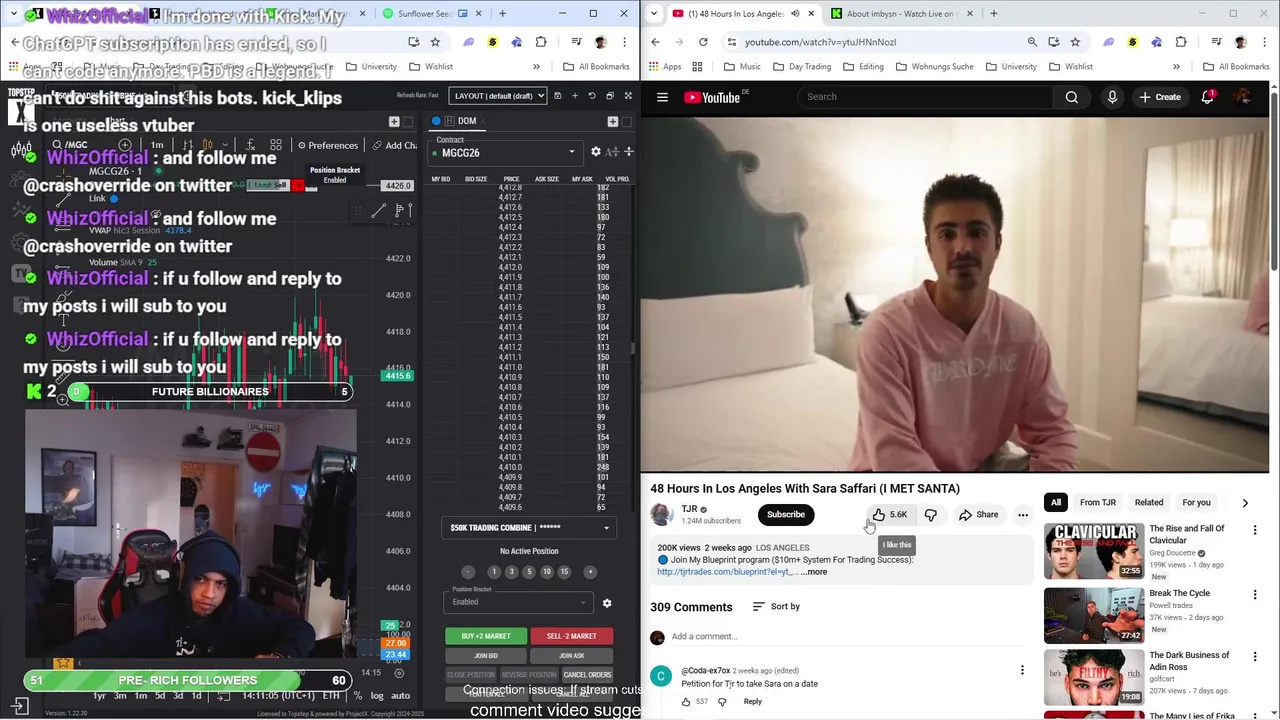Click the YouTube search magnifier button
This screenshot has width=1280, height=720.
point(1072,97)
